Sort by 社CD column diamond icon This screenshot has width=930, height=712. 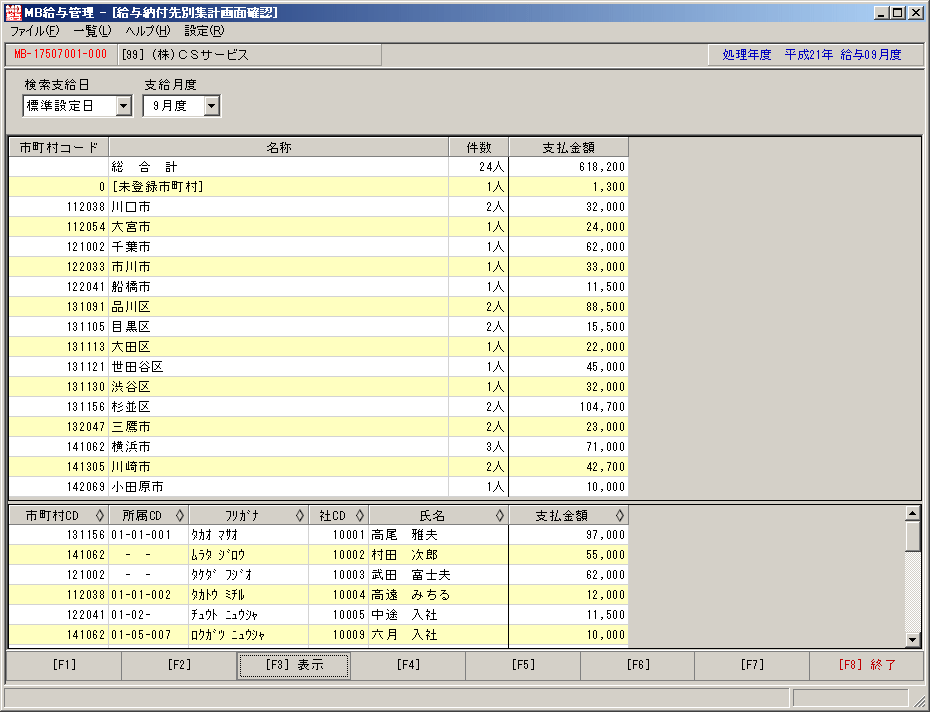click(x=359, y=516)
